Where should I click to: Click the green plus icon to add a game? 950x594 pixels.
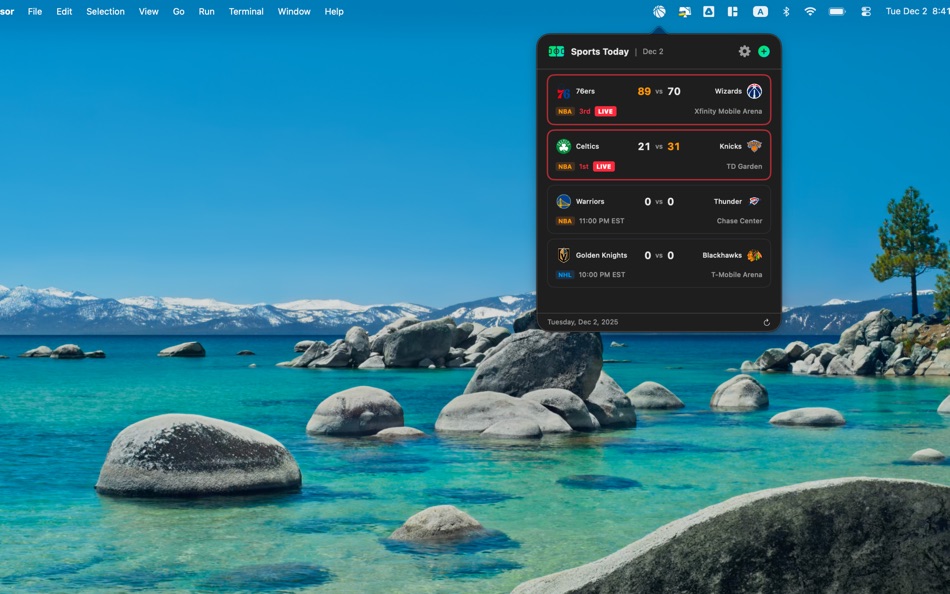[x=763, y=50]
